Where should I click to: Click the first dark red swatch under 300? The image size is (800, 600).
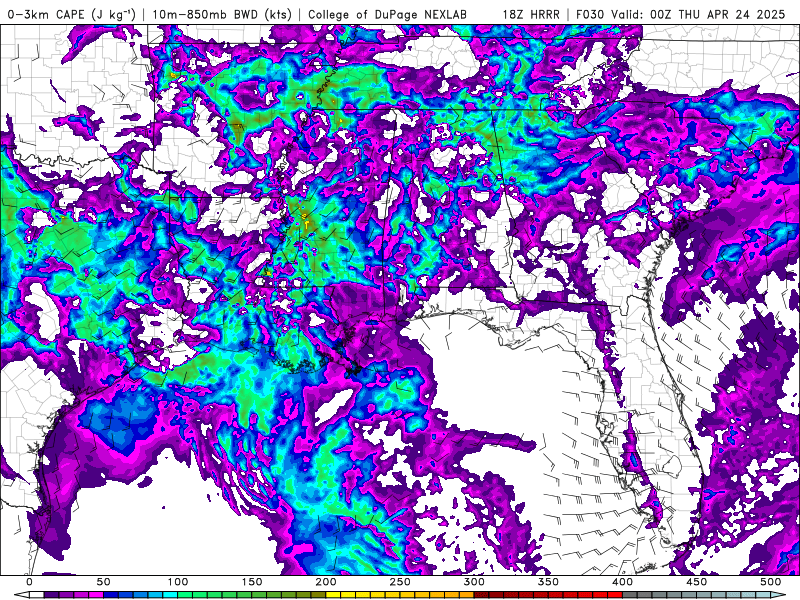pos(482,595)
